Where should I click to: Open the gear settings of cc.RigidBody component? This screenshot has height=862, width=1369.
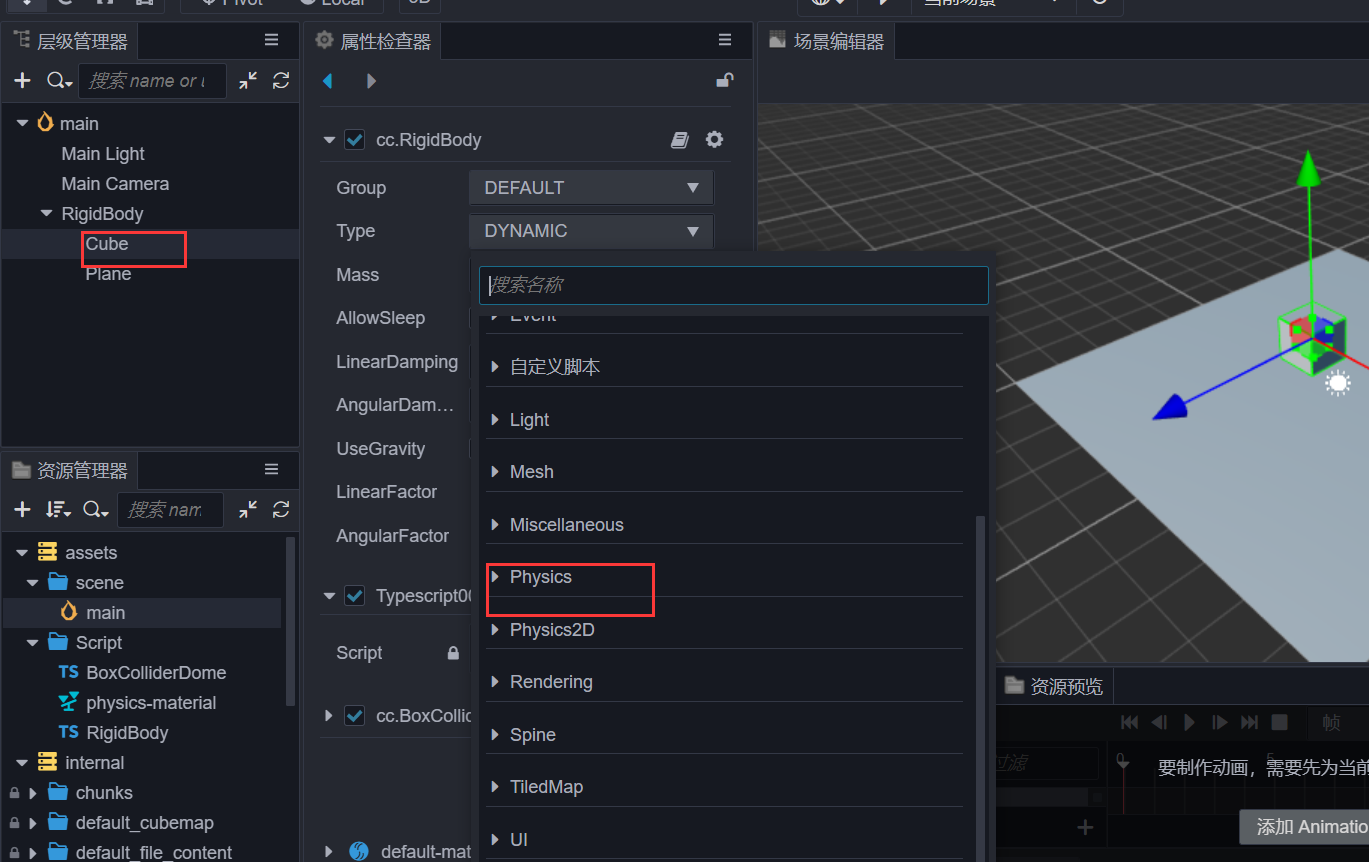click(x=714, y=139)
